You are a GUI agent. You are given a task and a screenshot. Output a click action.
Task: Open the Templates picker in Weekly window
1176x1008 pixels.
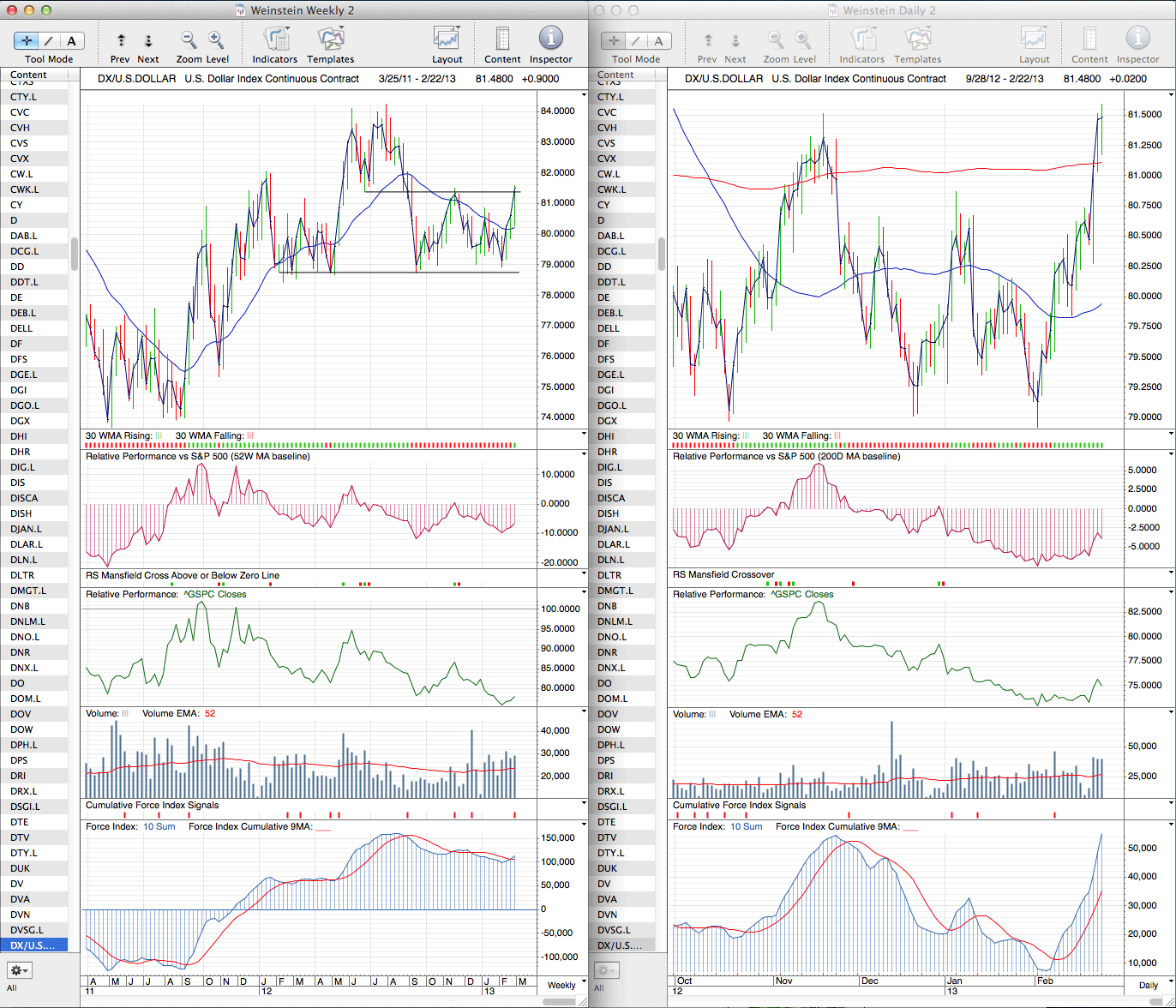click(x=330, y=39)
